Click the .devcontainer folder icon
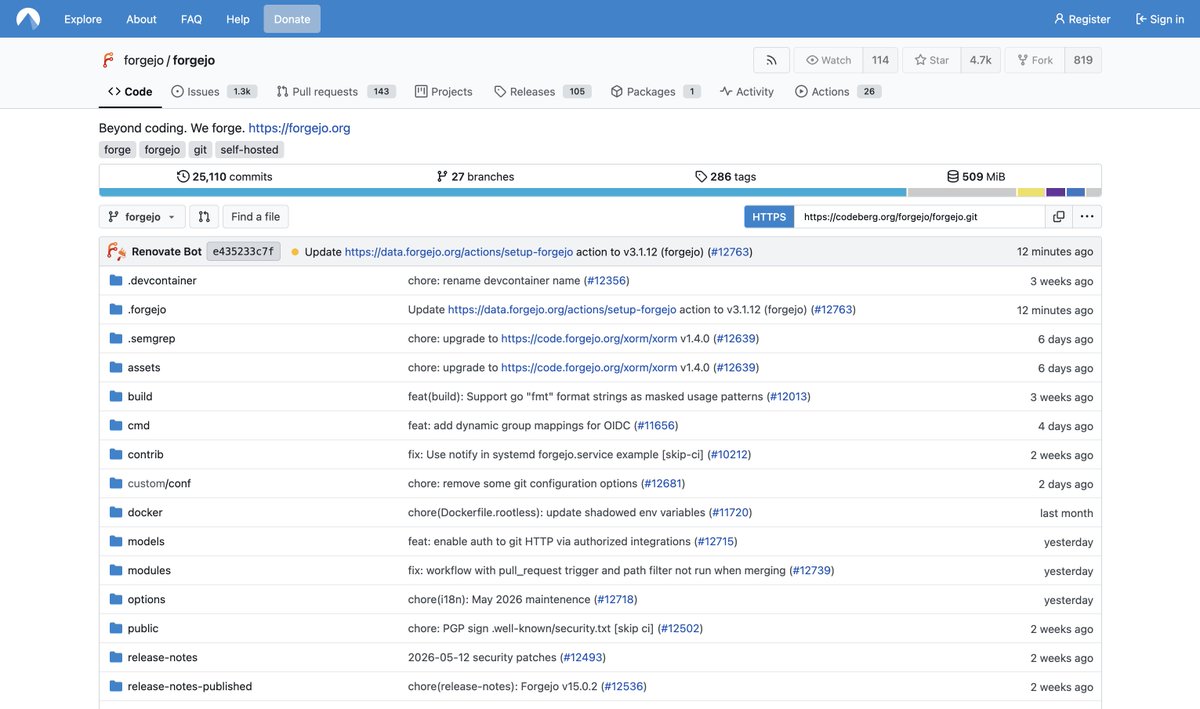Image resolution: width=1200 pixels, height=709 pixels. (x=116, y=281)
